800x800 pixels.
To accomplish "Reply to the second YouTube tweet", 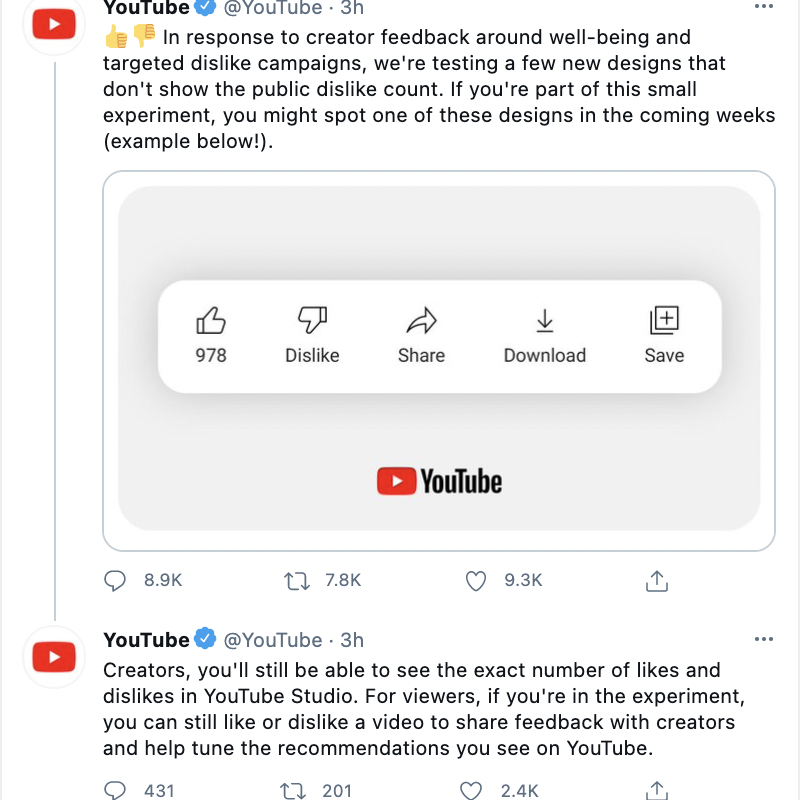I will [116, 790].
